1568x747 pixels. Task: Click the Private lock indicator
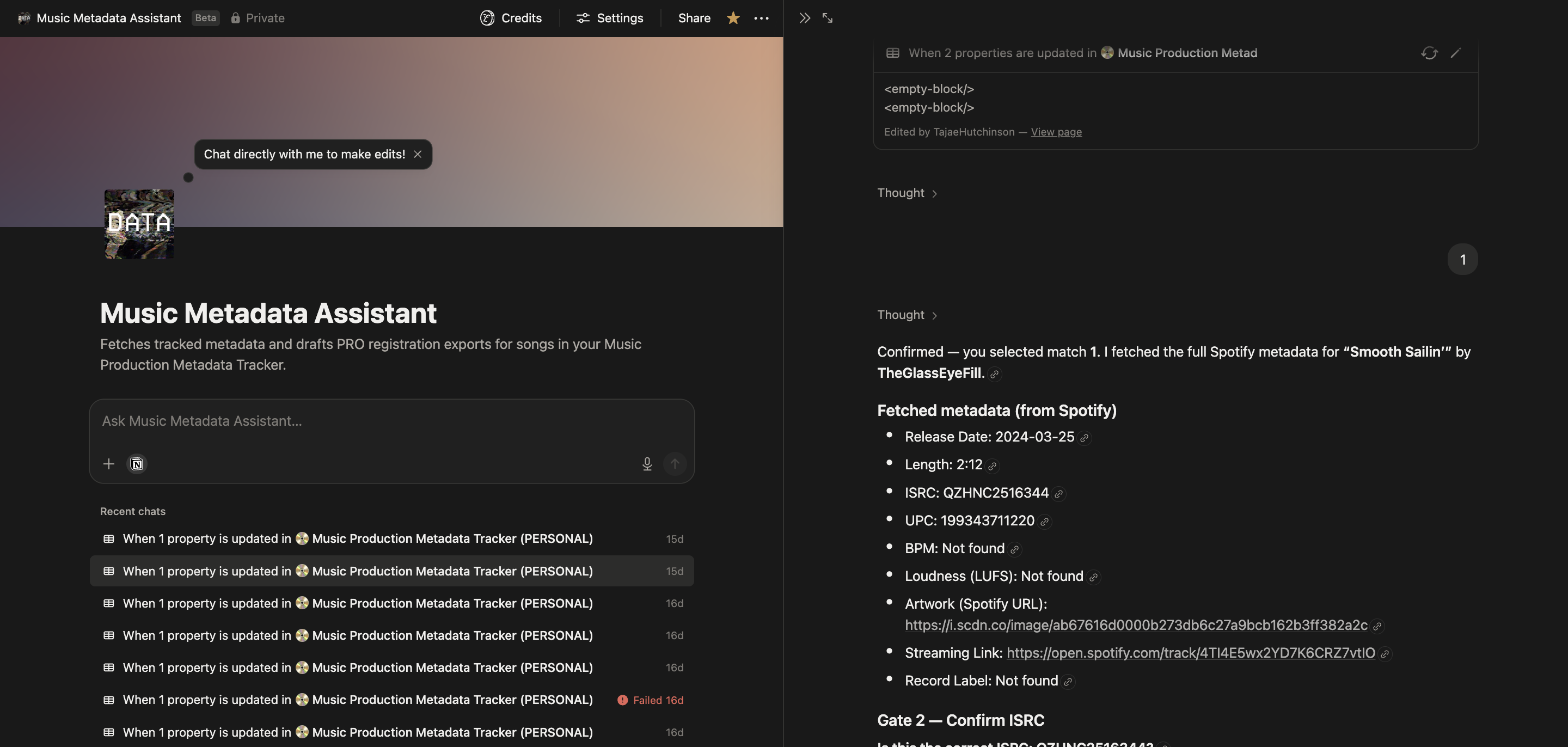258,19
